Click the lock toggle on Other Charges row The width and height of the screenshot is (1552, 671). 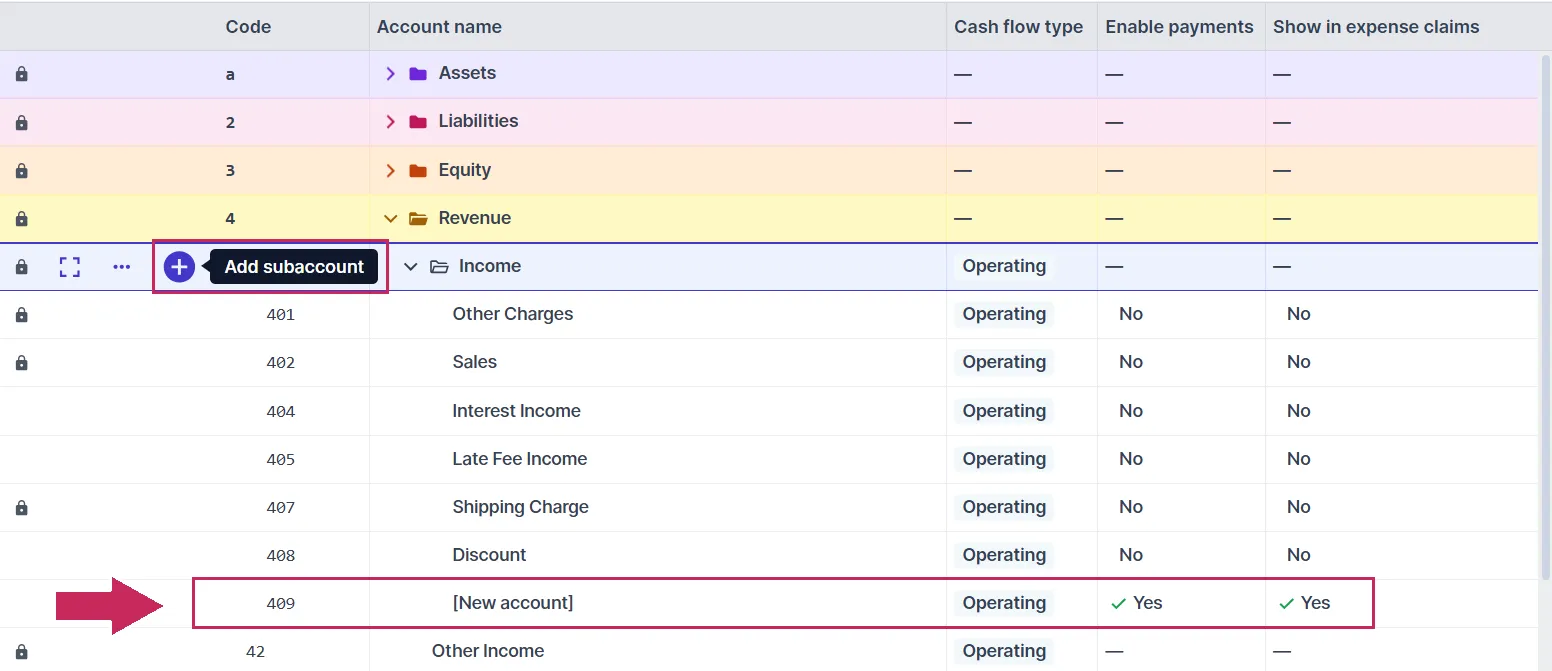[21, 314]
